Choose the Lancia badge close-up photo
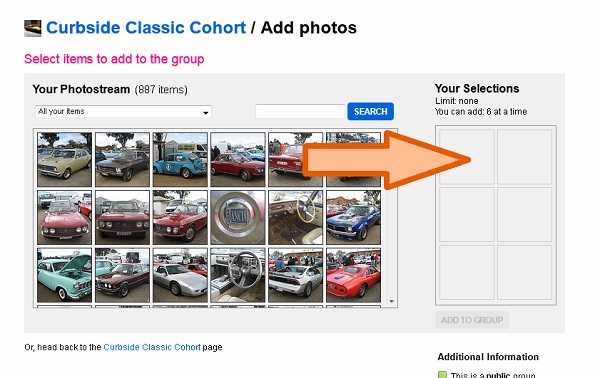Image resolution: width=600 pixels, height=378 pixels. tap(238, 217)
